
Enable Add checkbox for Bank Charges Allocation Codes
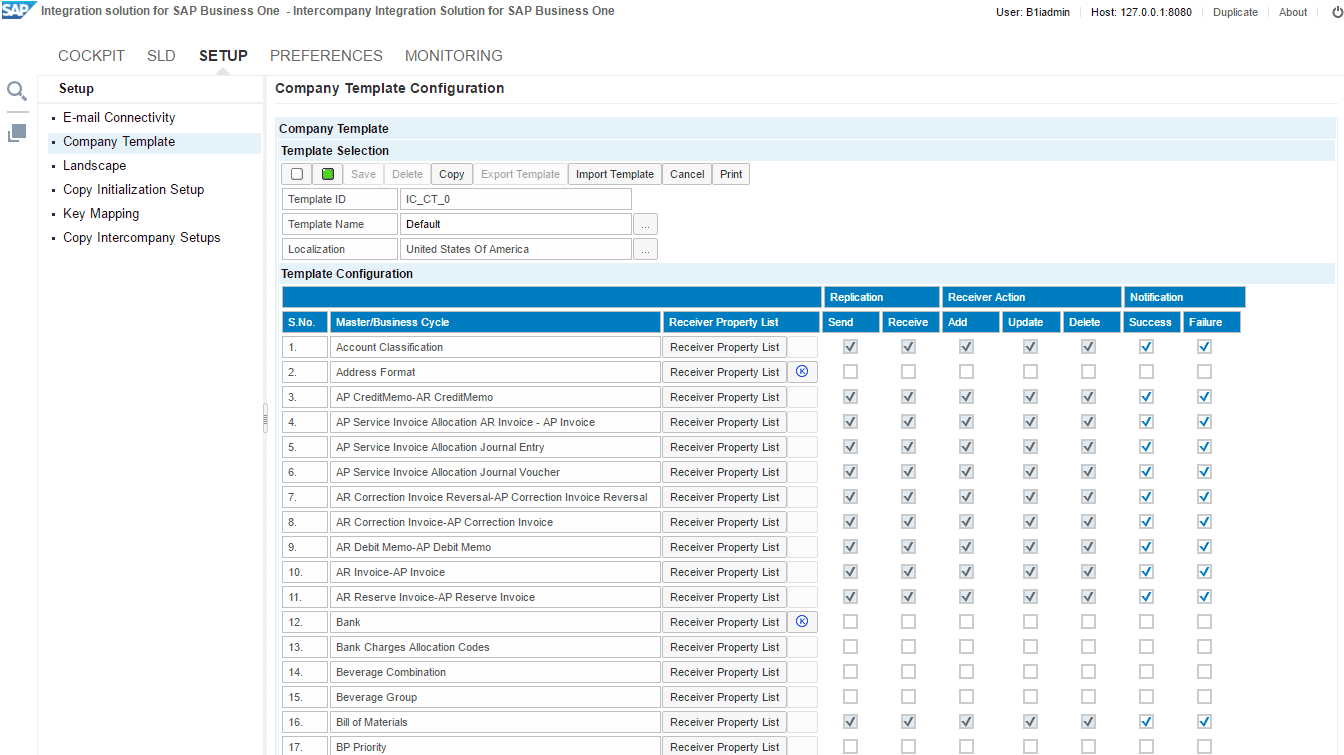point(967,647)
